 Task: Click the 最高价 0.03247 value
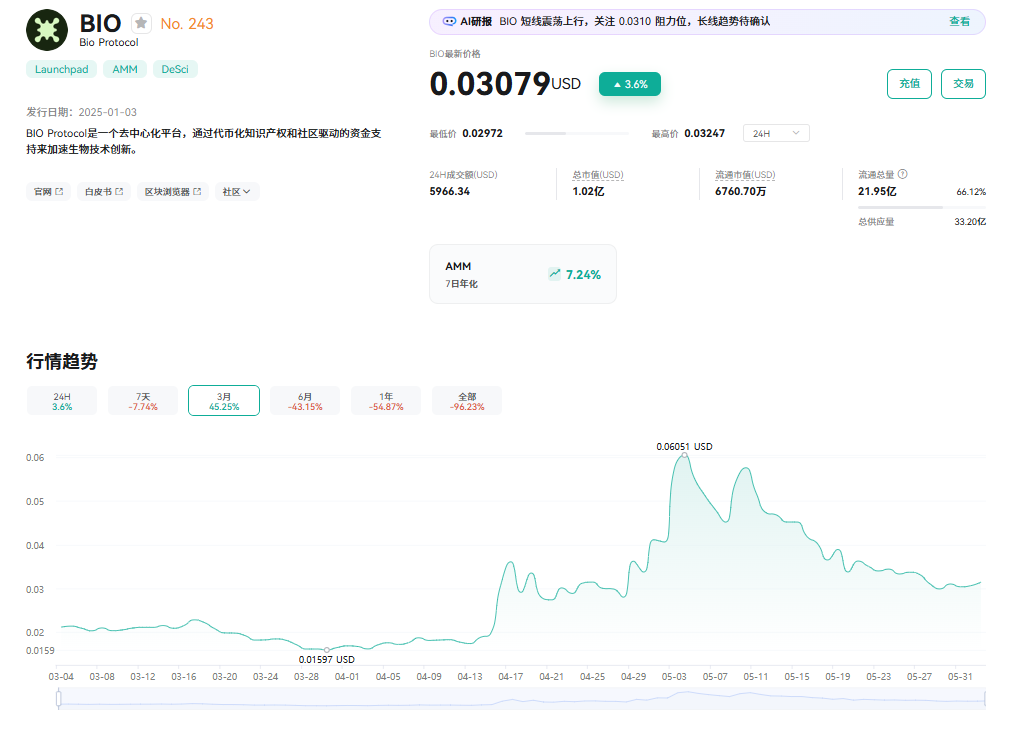pos(704,133)
